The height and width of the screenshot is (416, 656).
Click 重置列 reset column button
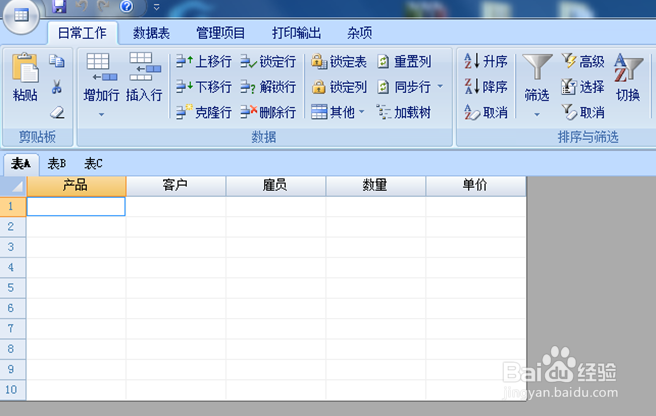coord(404,62)
